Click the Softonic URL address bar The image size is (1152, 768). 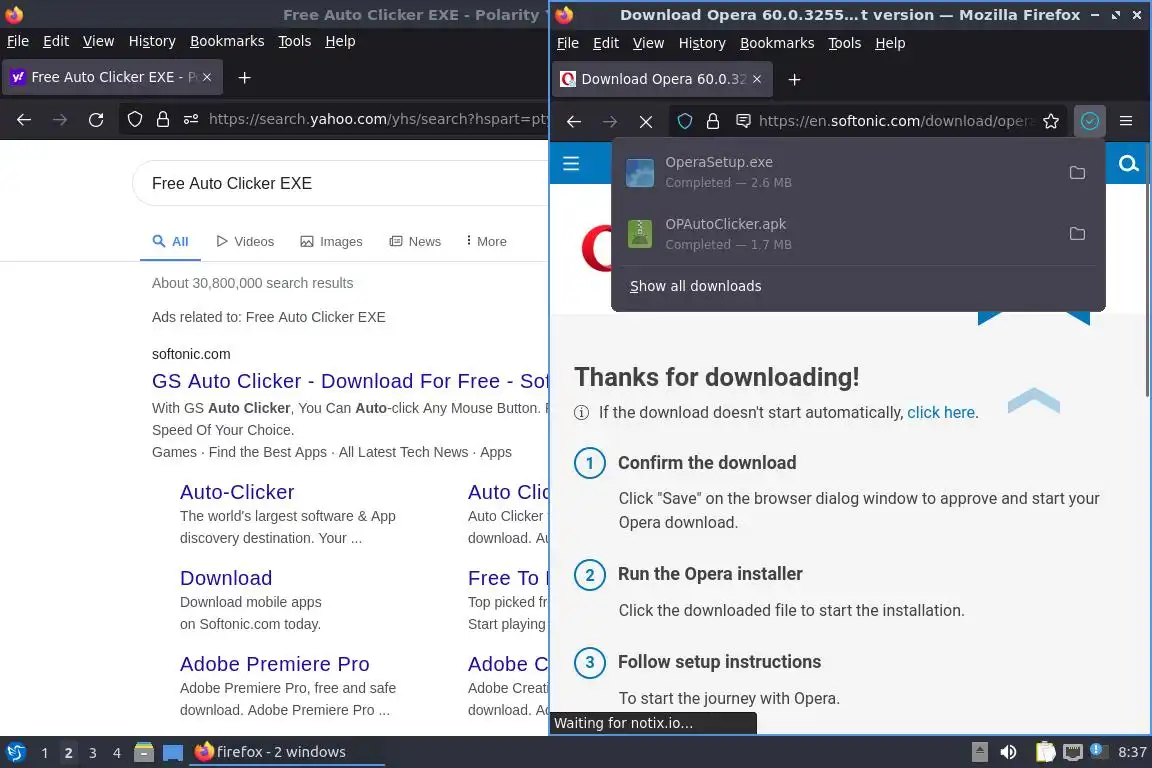pos(896,121)
